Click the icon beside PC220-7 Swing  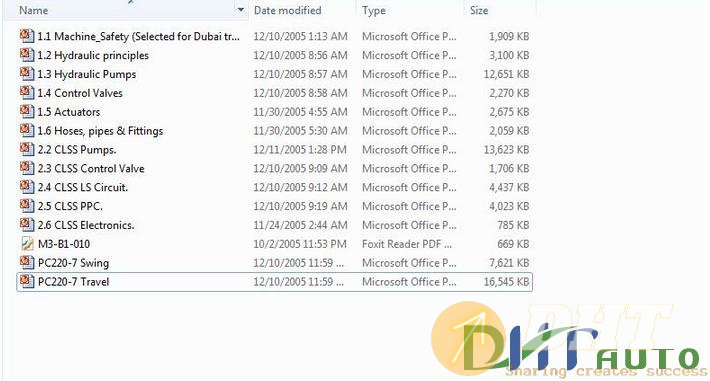[x=27, y=263]
